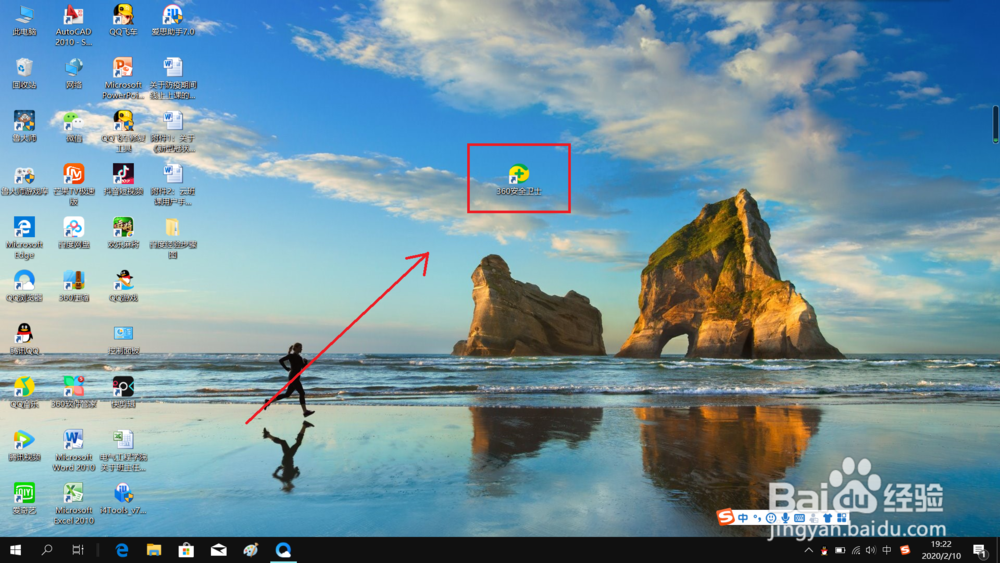Select Word document 附件1

173,131
